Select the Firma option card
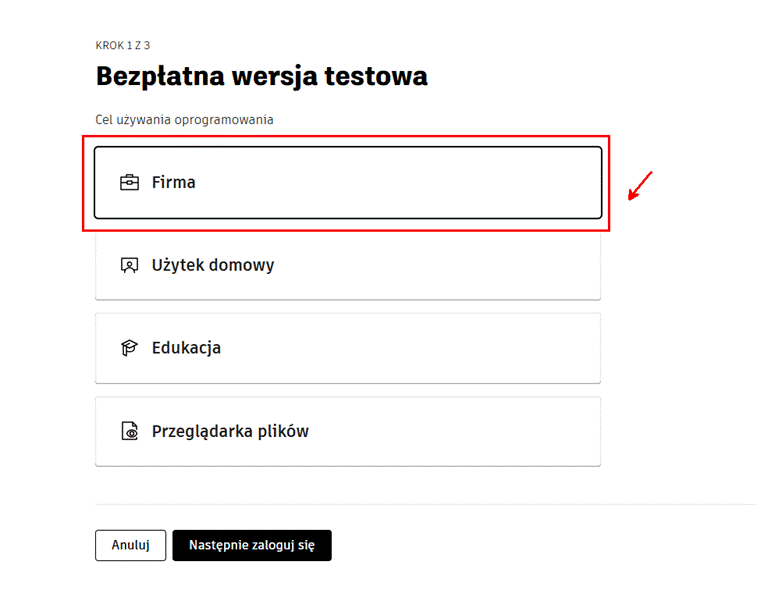The width and height of the screenshot is (757, 597). pyautogui.click(x=348, y=183)
